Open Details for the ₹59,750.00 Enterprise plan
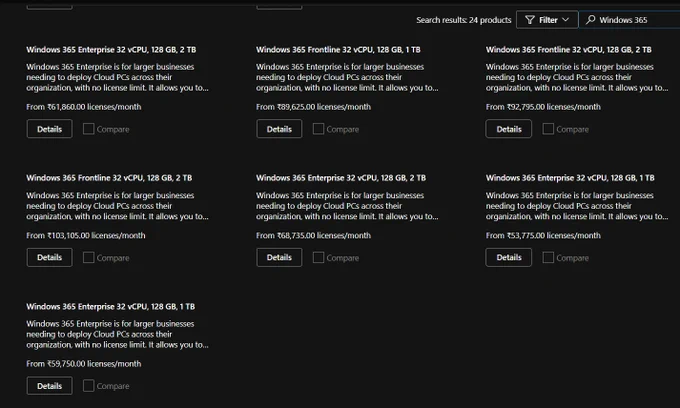Image resolution: width=680 pixels, height=408 pixels. pyautogui.click(x=49, y=386)
